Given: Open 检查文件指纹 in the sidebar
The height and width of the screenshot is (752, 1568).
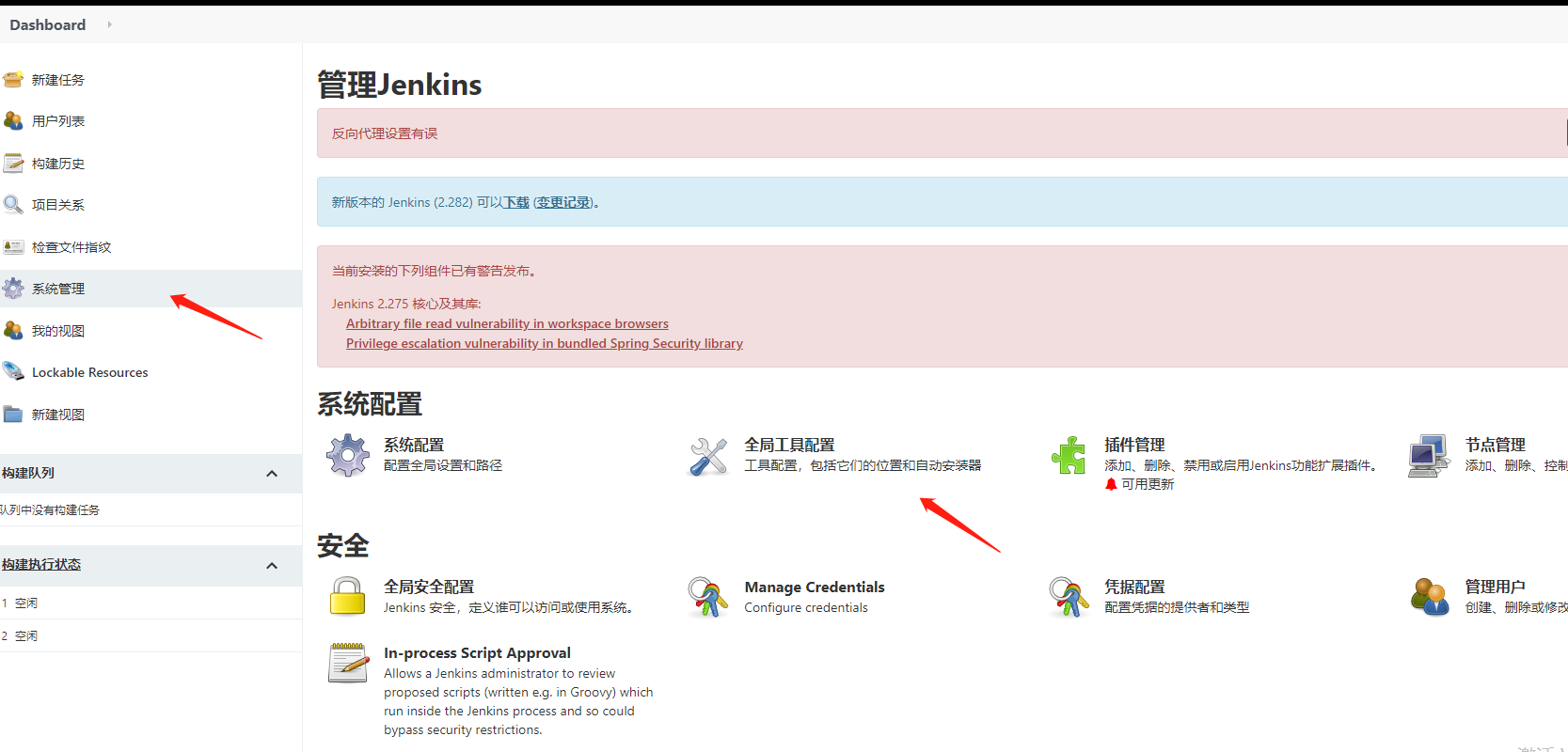Looking at the screenshot, I should [x=71, y=247].
